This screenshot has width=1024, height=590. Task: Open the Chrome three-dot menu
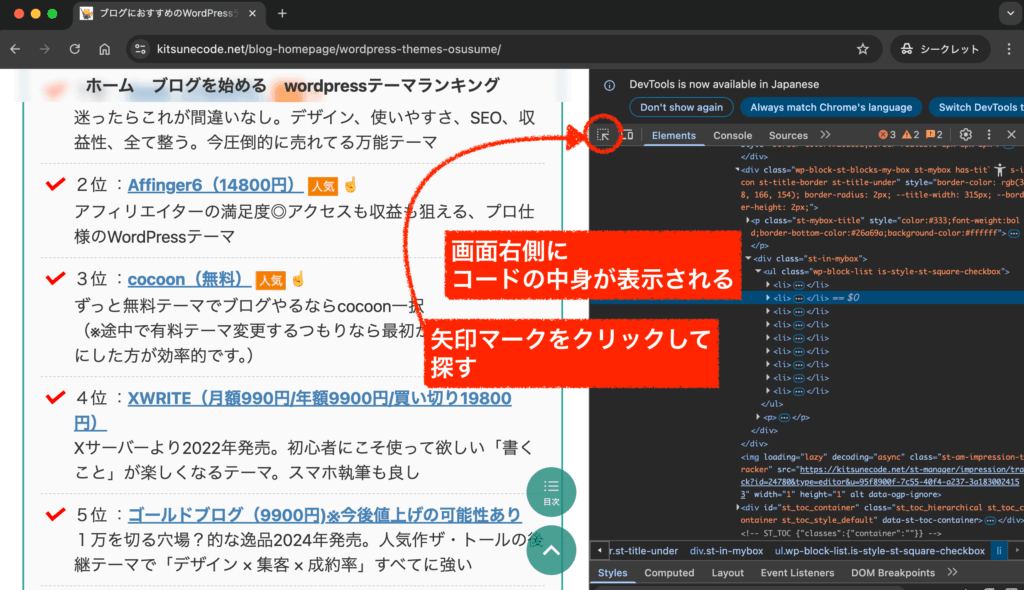click(1009, 49)
